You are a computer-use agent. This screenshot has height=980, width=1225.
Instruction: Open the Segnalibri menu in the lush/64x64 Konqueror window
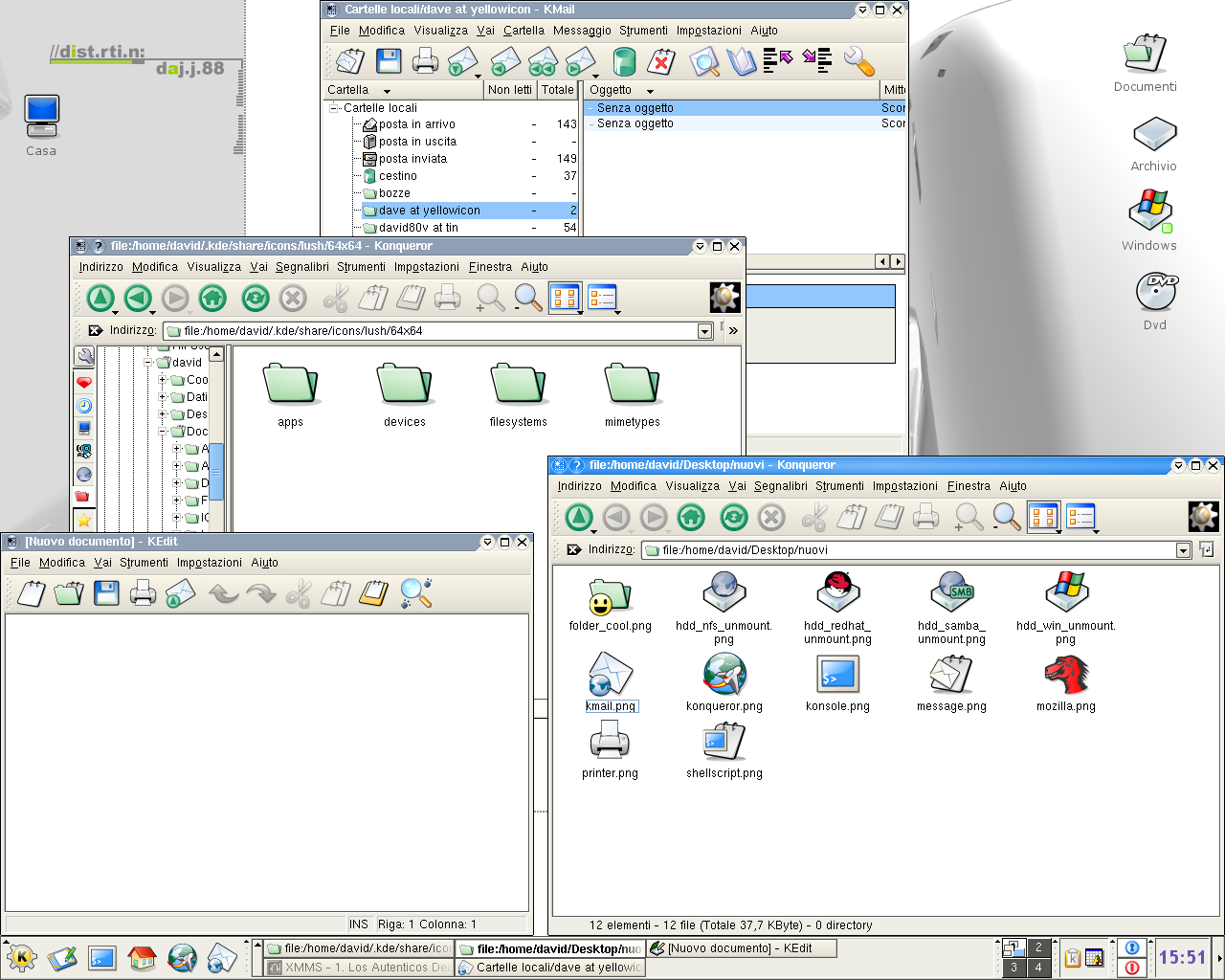pos(302,267)
